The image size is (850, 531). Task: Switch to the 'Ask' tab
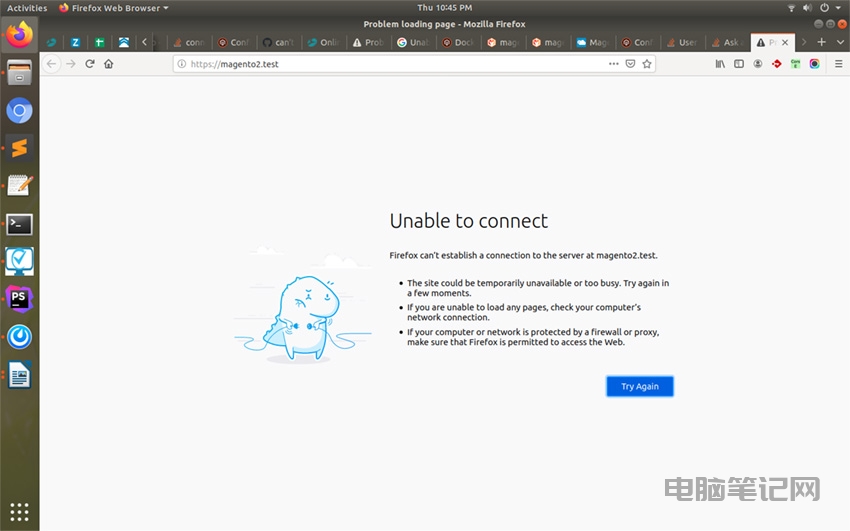pyautogui.click(x=727, y=42)
